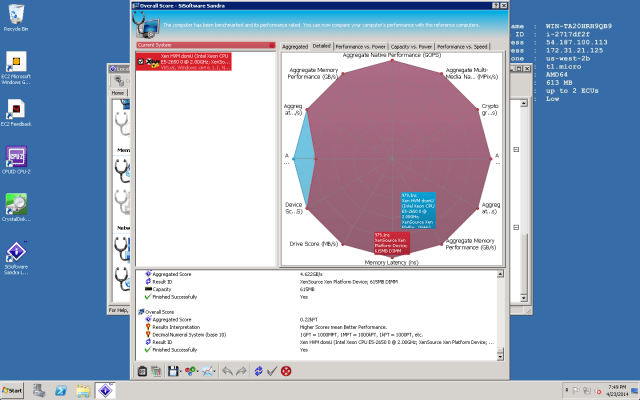This screenshot has width=640, height=400.
Task: Click the results comparison chart options icon
Action: click(x=156, y=371)
